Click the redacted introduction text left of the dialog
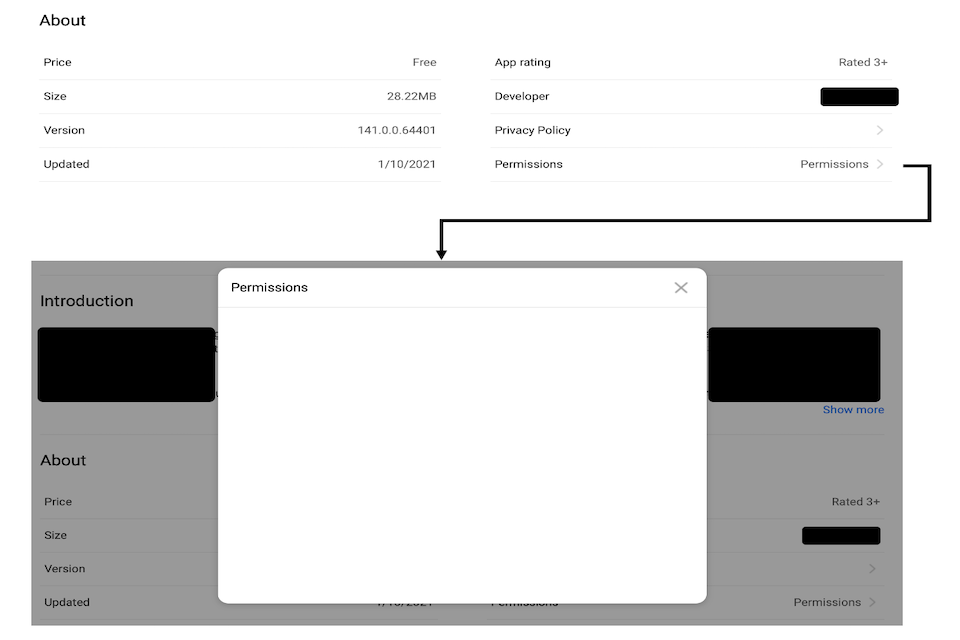960x640 pixels. click(126, 365)
